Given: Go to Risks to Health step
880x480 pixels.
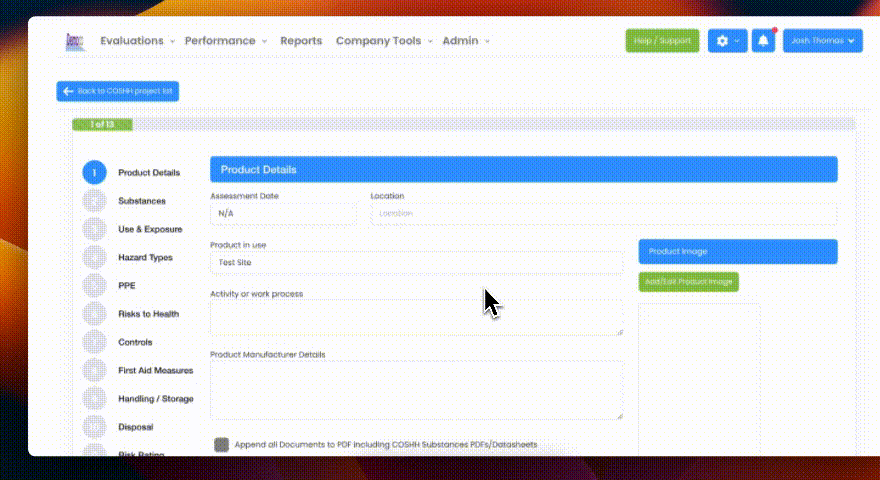Looking at the screenshot, I should (149, 314).
